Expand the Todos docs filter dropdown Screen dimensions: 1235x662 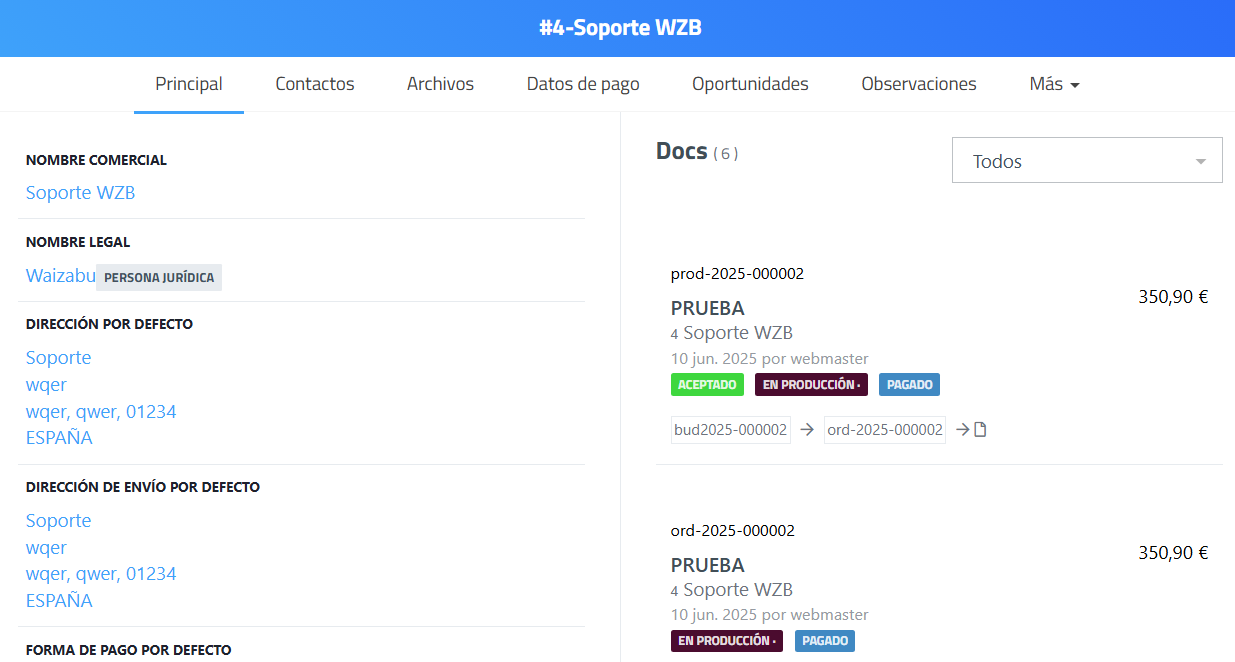(1086, 161)
